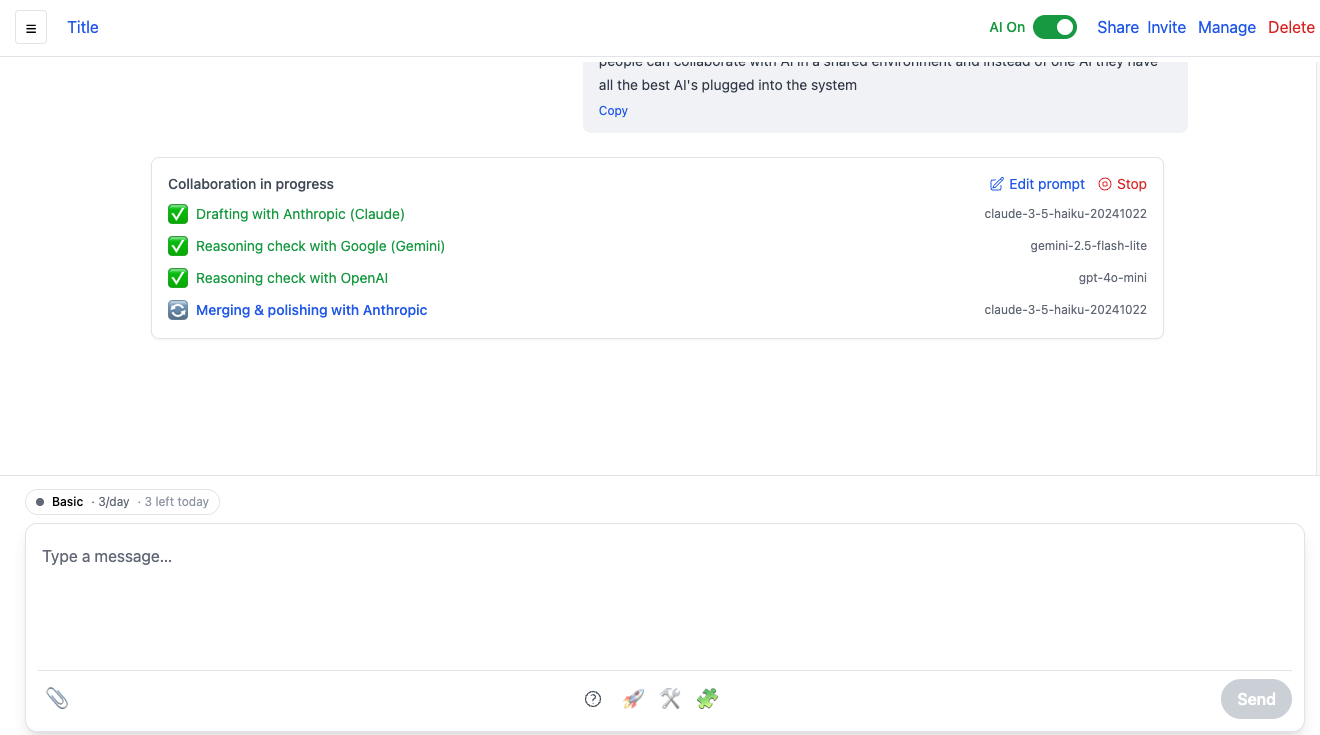Click the rocket icon
Screen dimensions: 1320x735
coord(633,699)
